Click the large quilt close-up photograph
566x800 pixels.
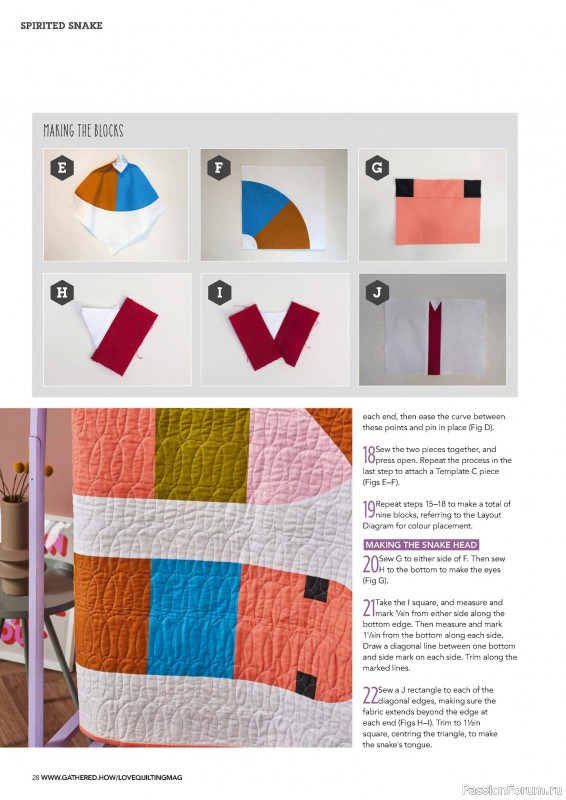tap(176, 578)
